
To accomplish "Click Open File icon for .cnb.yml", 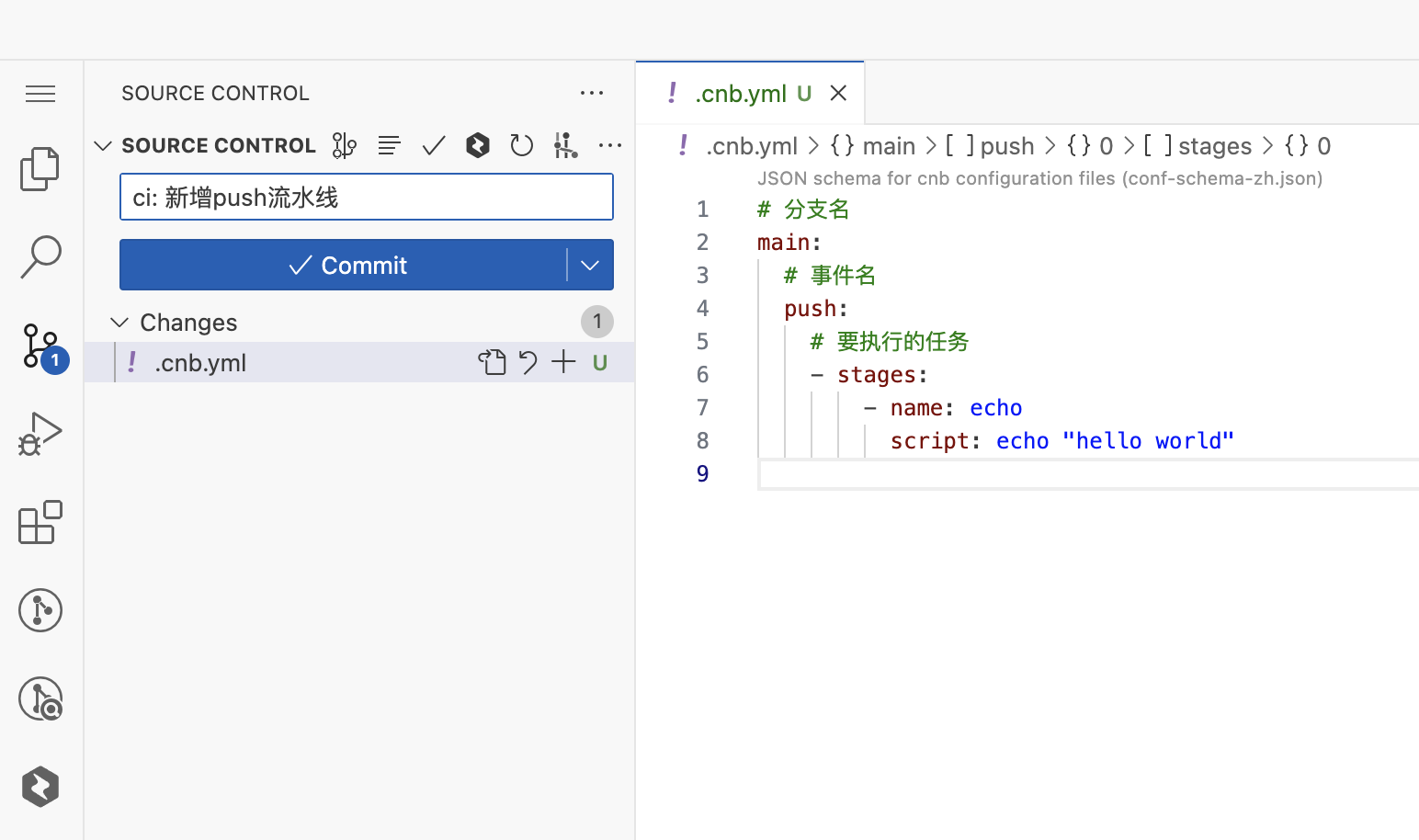I will click(x=492, y=363).
